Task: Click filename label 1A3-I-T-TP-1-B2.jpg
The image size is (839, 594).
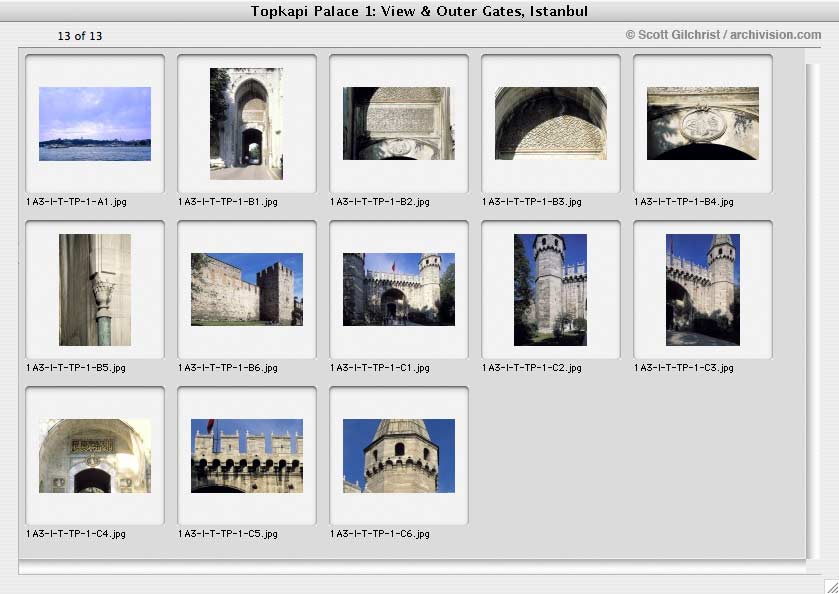Action: [380, 202]
